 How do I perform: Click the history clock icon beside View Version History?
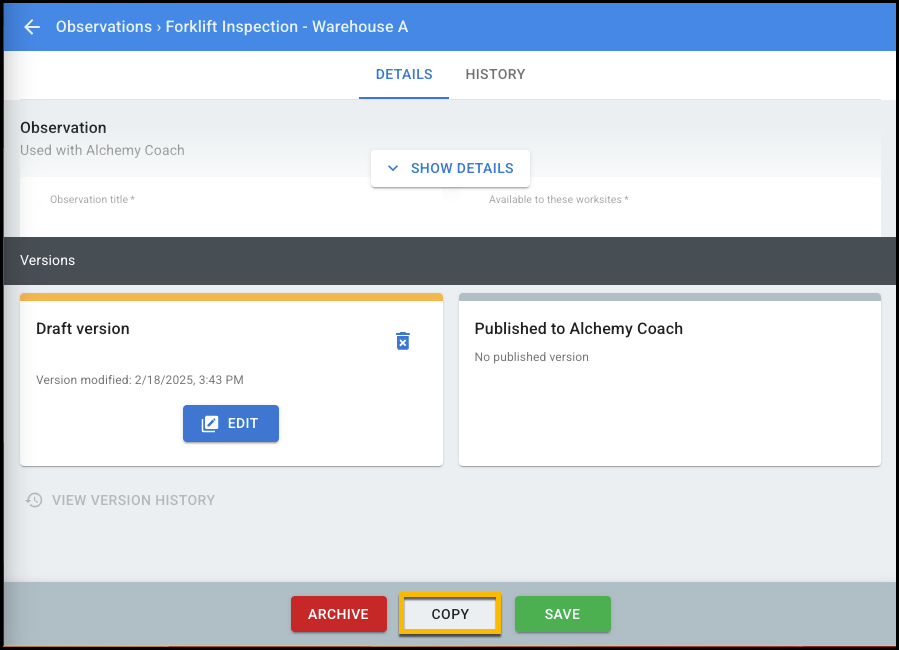(x=34, y=500)
